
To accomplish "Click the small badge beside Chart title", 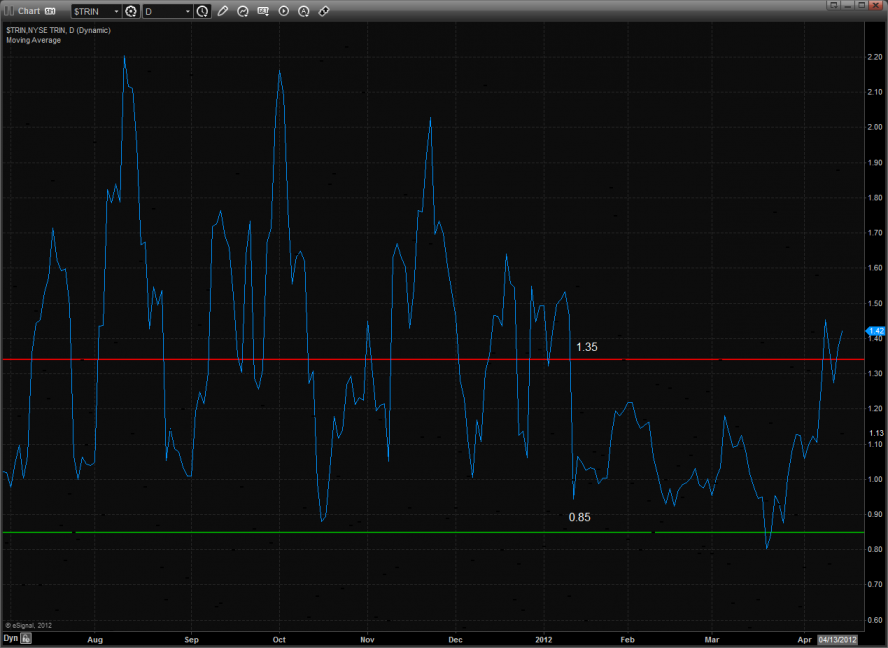I will [x=49, y=11].
